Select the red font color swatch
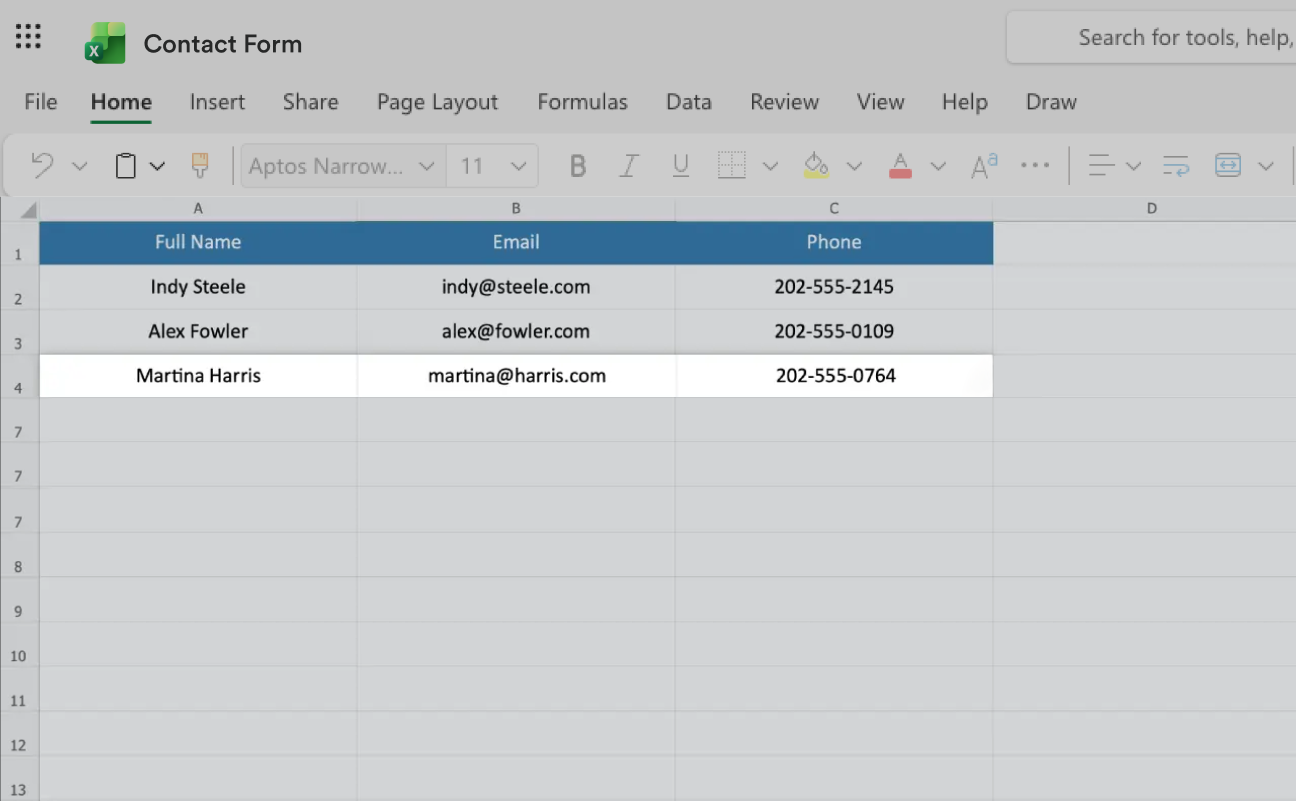1296x801 pixels. [x=899, y=165]
